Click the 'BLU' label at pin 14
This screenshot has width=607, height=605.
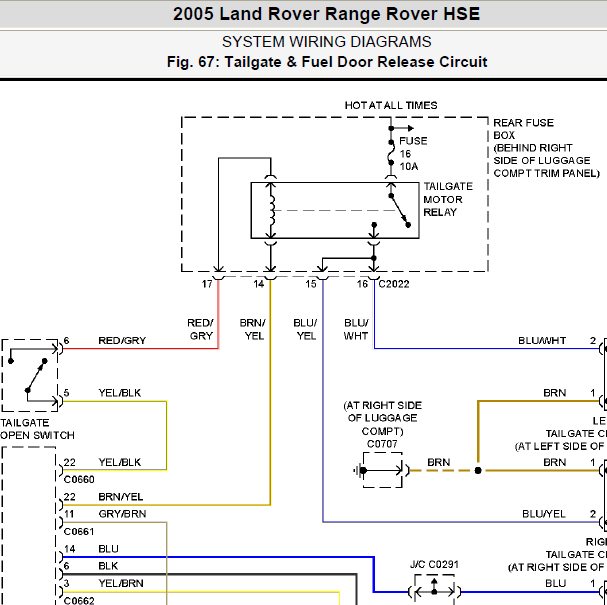click(x=108, y=549)
